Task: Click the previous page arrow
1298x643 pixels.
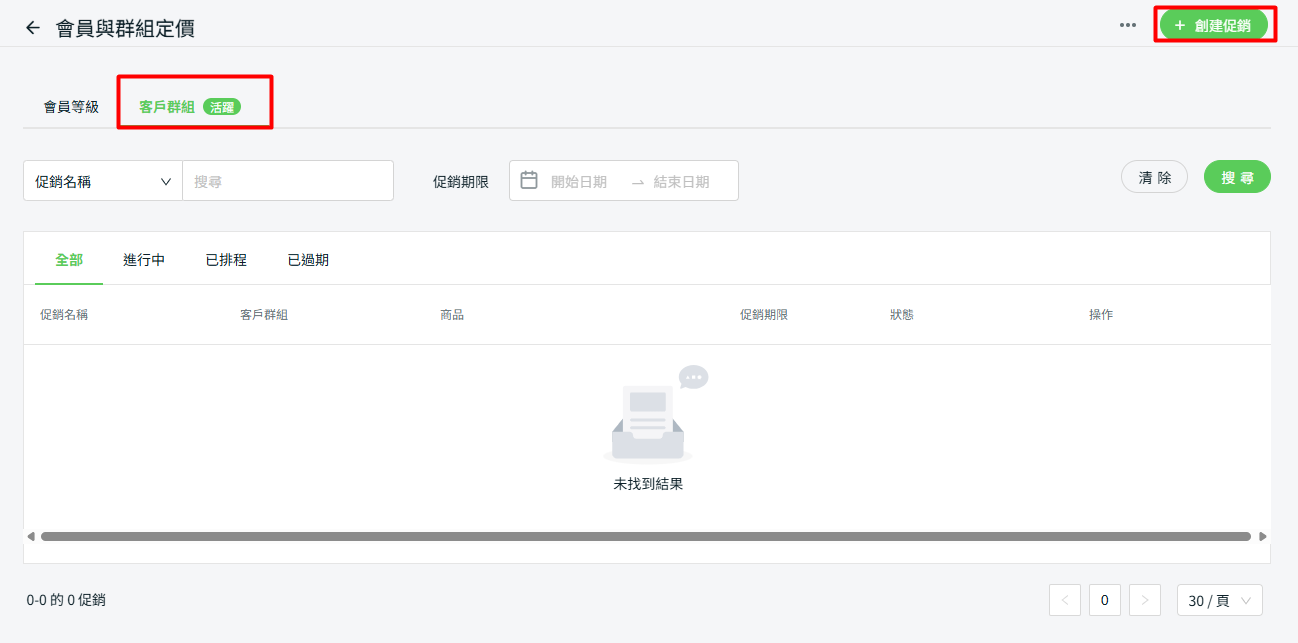Action: tap(1065, 600)
